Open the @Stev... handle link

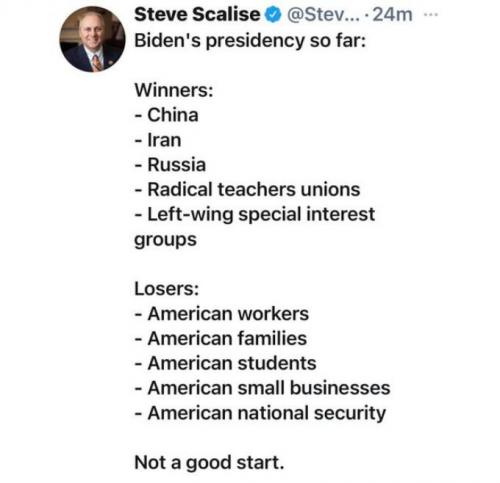[x=323, y=15]
